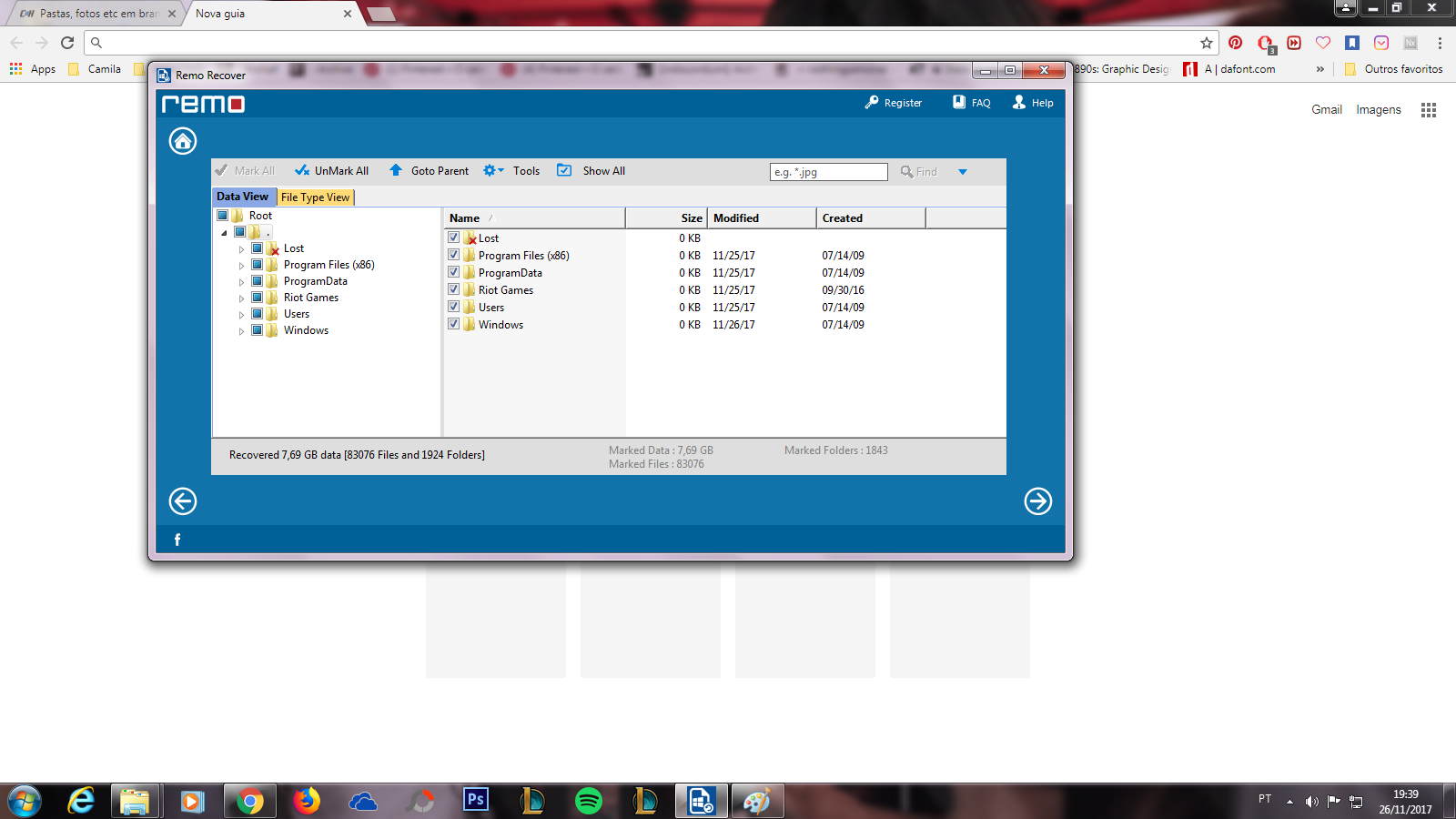Toggle tree checkbox for Program Files (x86)
This screenshot has height=819, width=1456.
258,265
